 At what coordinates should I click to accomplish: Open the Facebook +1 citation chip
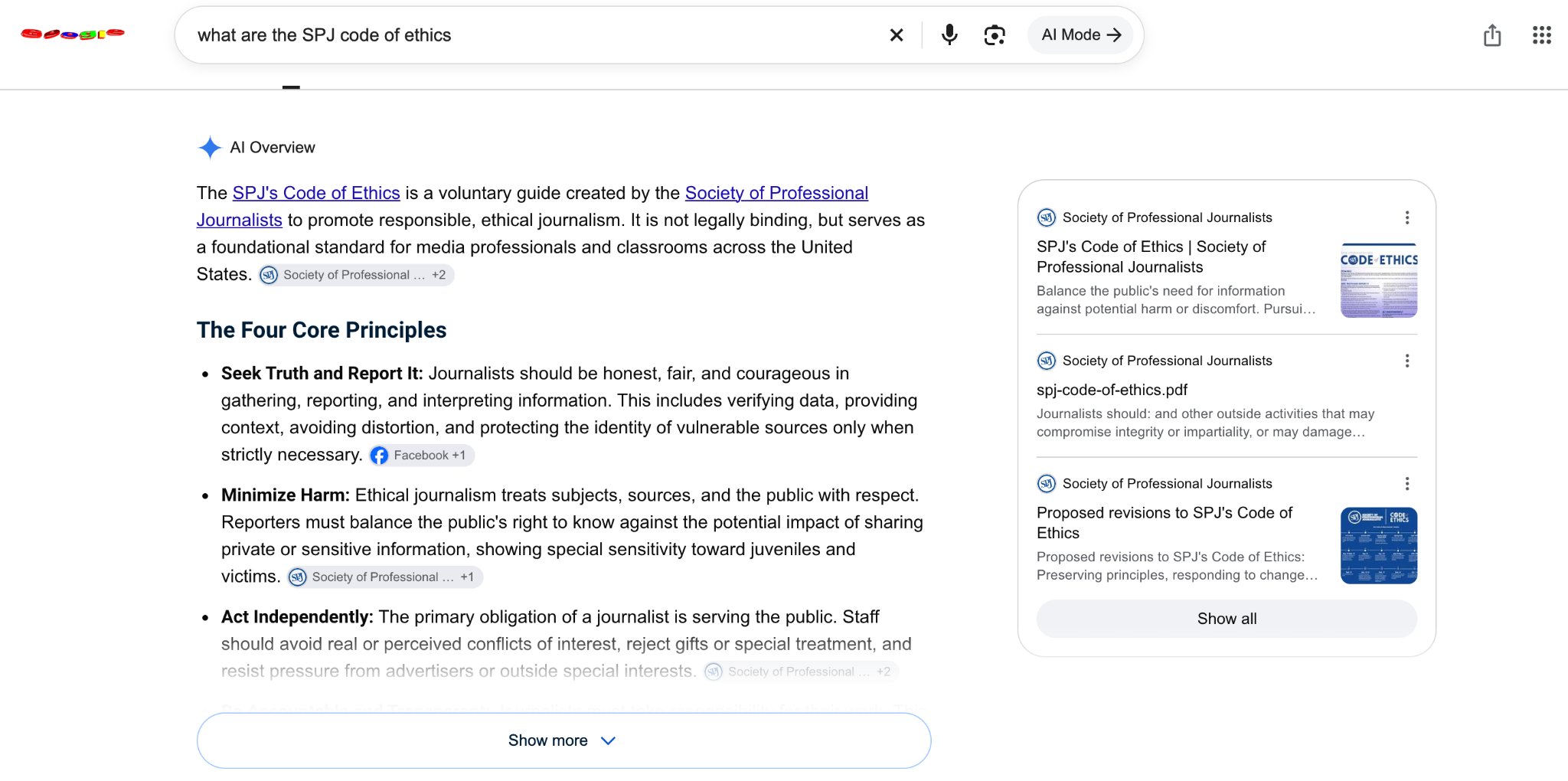[421, 456]
